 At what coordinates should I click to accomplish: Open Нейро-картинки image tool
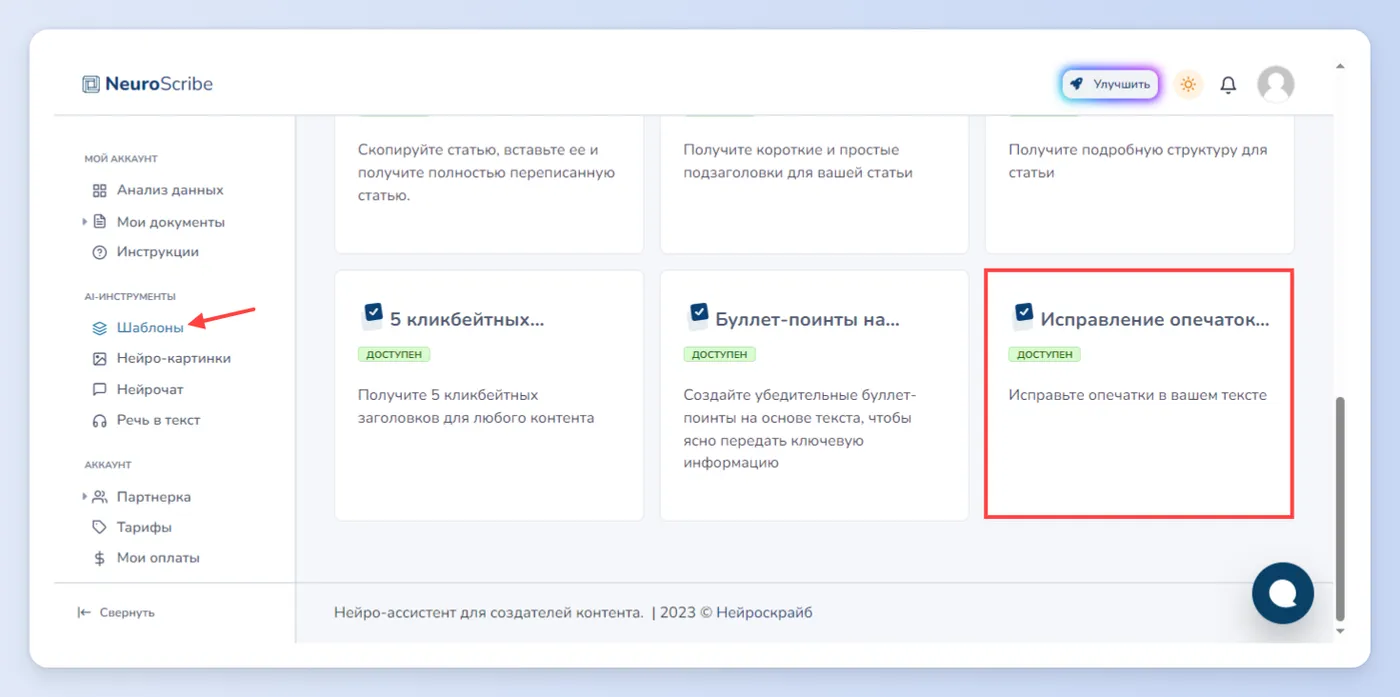[x=161, y=358]
